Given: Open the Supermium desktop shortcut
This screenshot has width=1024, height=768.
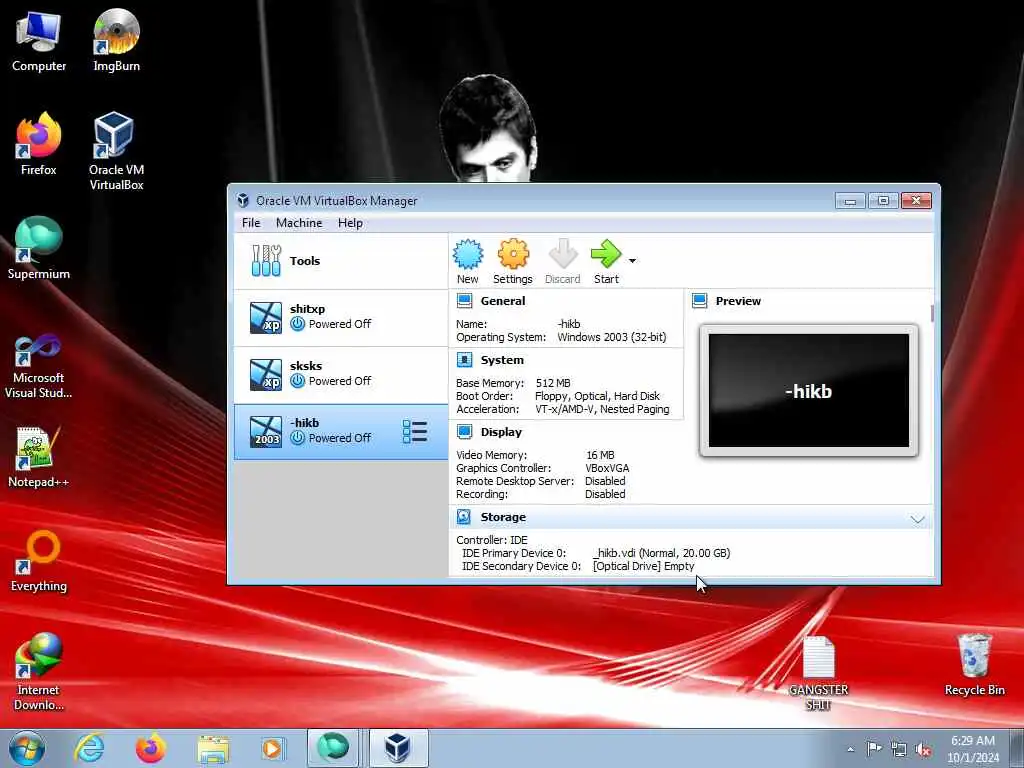Looking at the screenshot, I should click(x=39, y=248).
